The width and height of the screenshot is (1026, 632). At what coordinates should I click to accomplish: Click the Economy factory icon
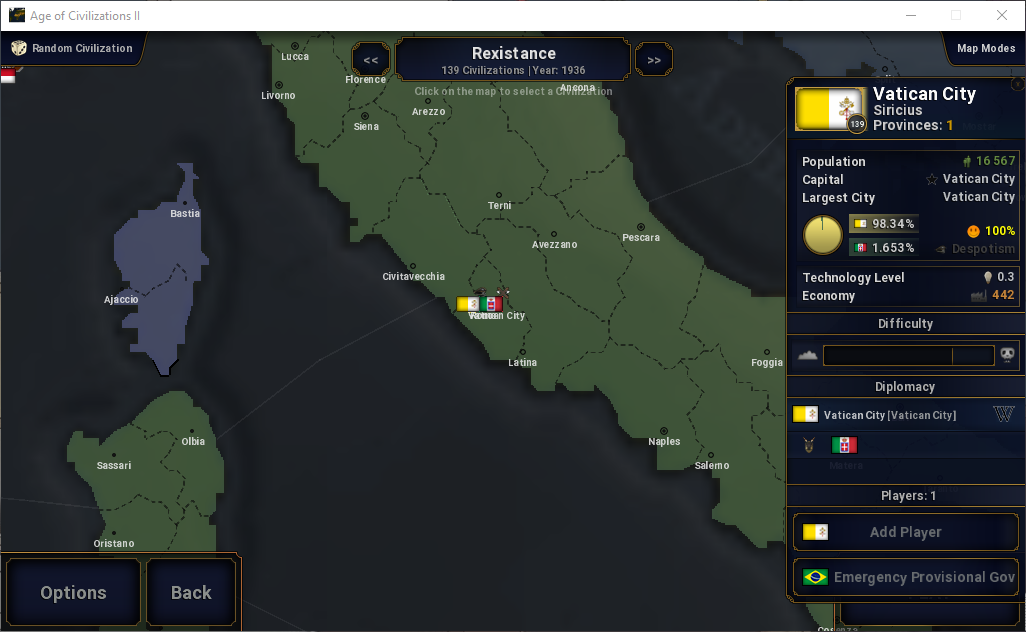click(x=978, y=296)
